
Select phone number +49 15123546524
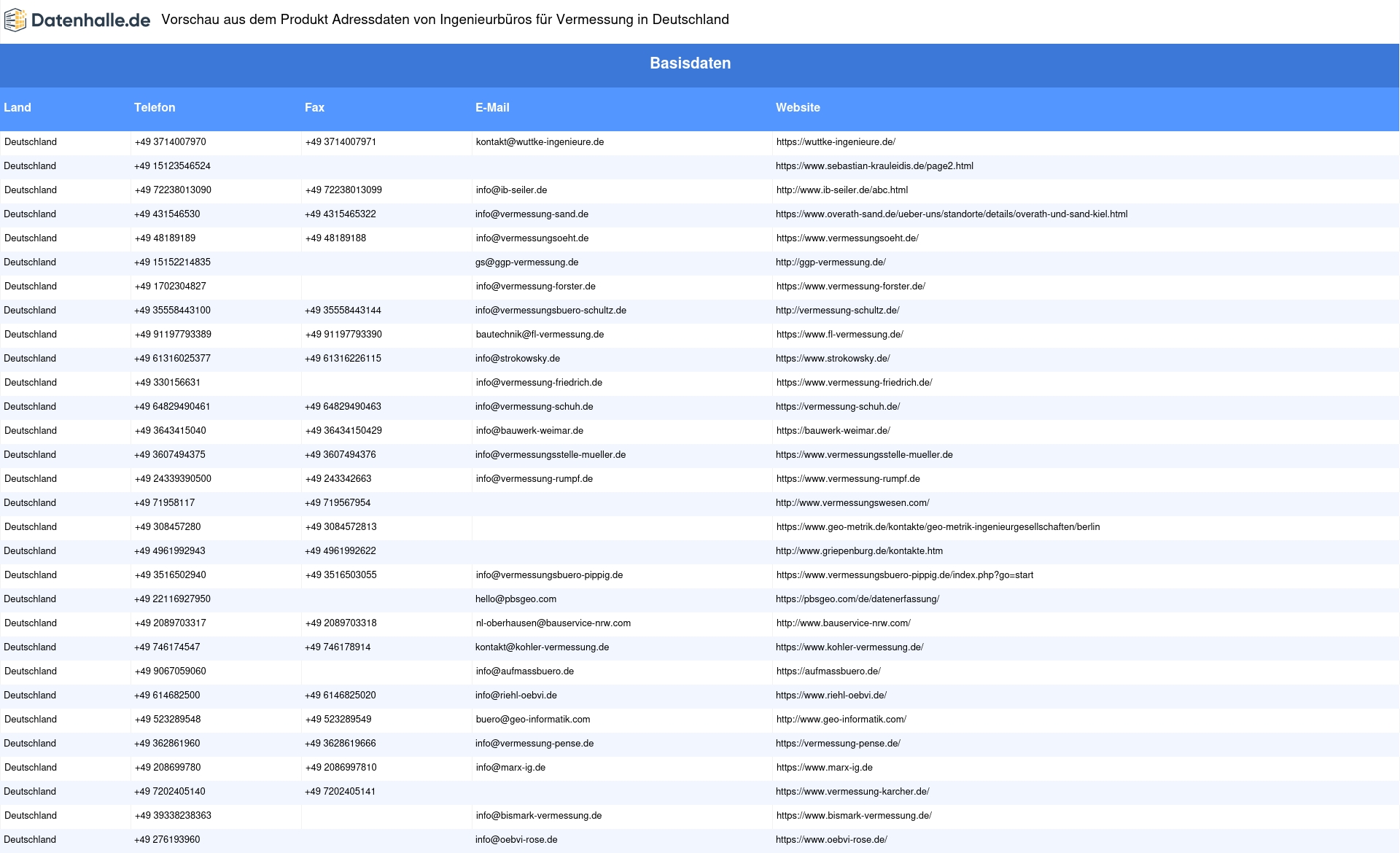(172, 166)
